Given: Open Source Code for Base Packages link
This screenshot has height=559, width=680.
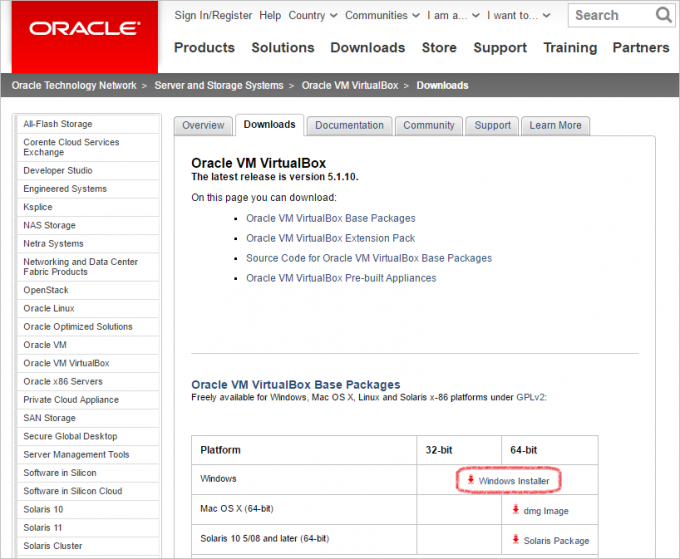Looking at the screenshot, I should pyautogui.click(x=369, y=258).
